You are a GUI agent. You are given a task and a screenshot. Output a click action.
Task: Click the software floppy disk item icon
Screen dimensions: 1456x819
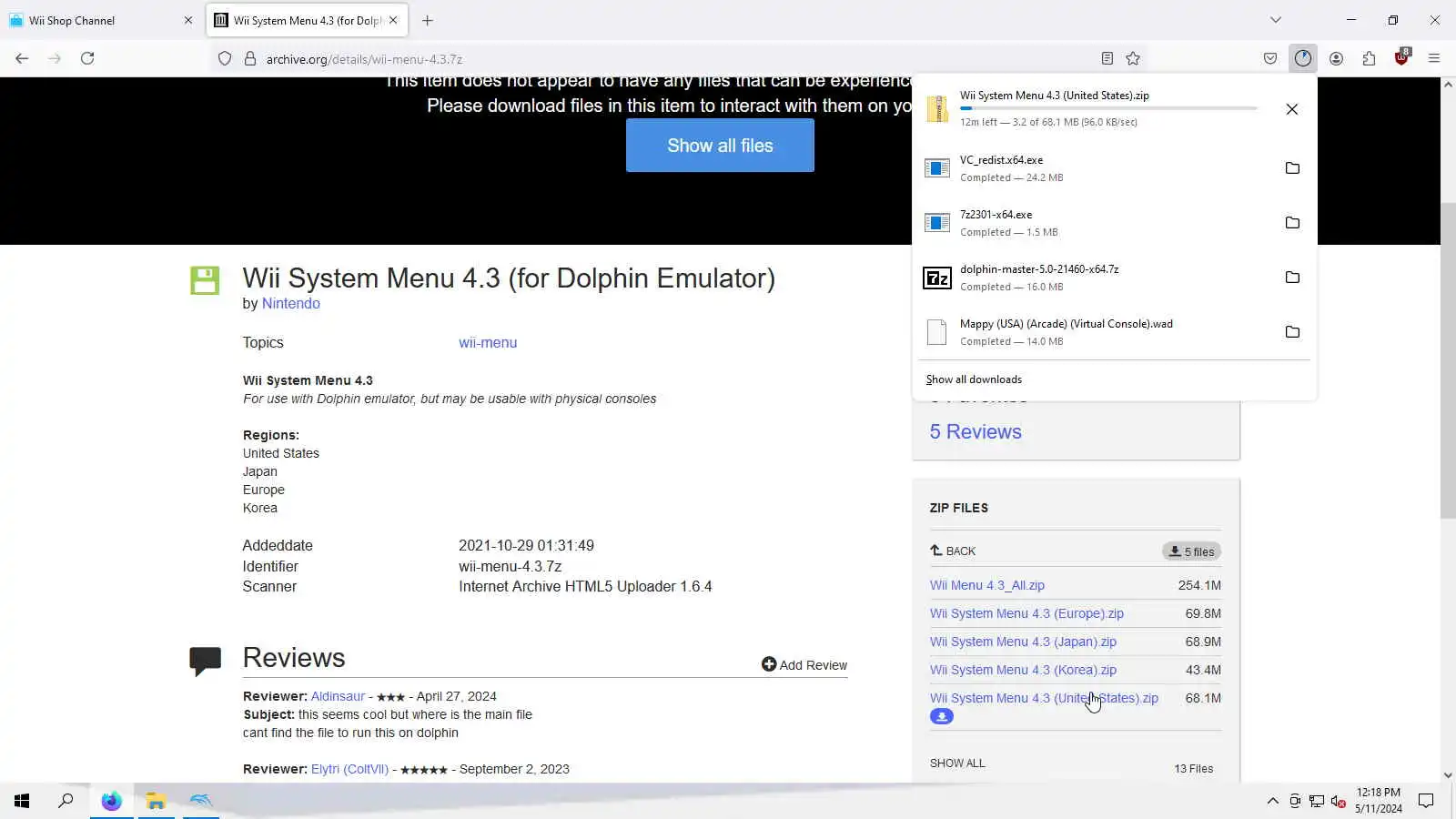tap(205, 280)
